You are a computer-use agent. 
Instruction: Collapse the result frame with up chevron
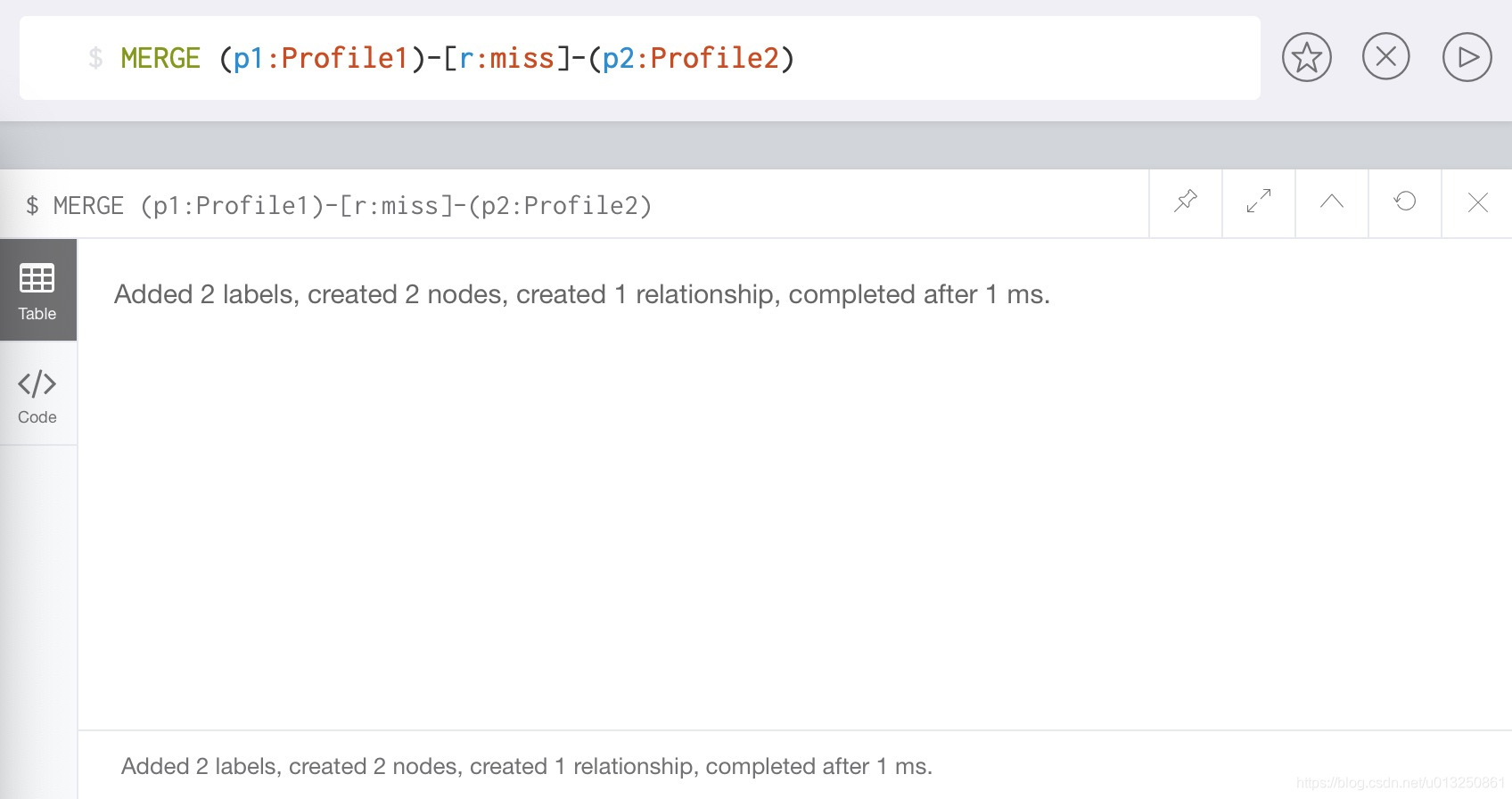pos(1332,202)
